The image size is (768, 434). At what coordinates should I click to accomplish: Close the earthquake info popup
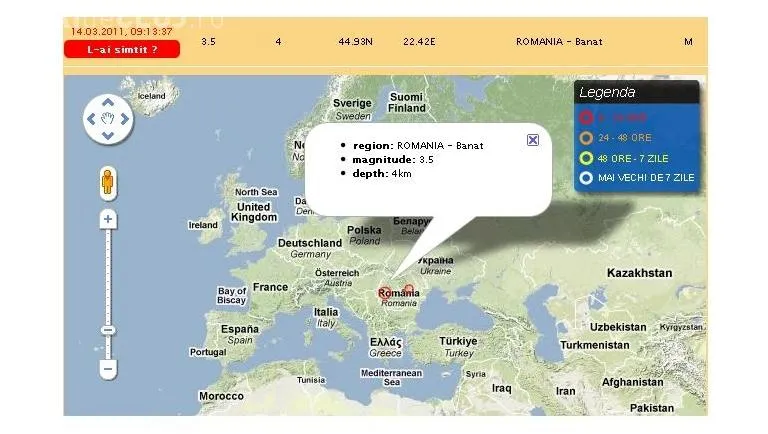pyautogui.click(x=533, y=140)
